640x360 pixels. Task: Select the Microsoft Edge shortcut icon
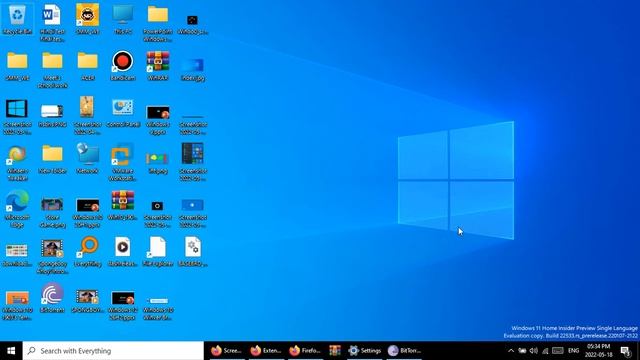pos(17,209)
